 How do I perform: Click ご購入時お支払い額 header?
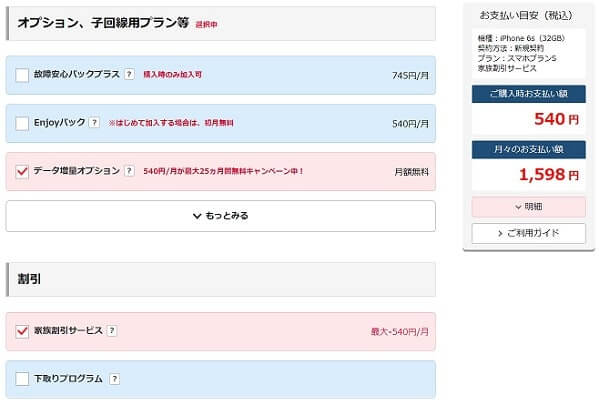pos(528,94)
